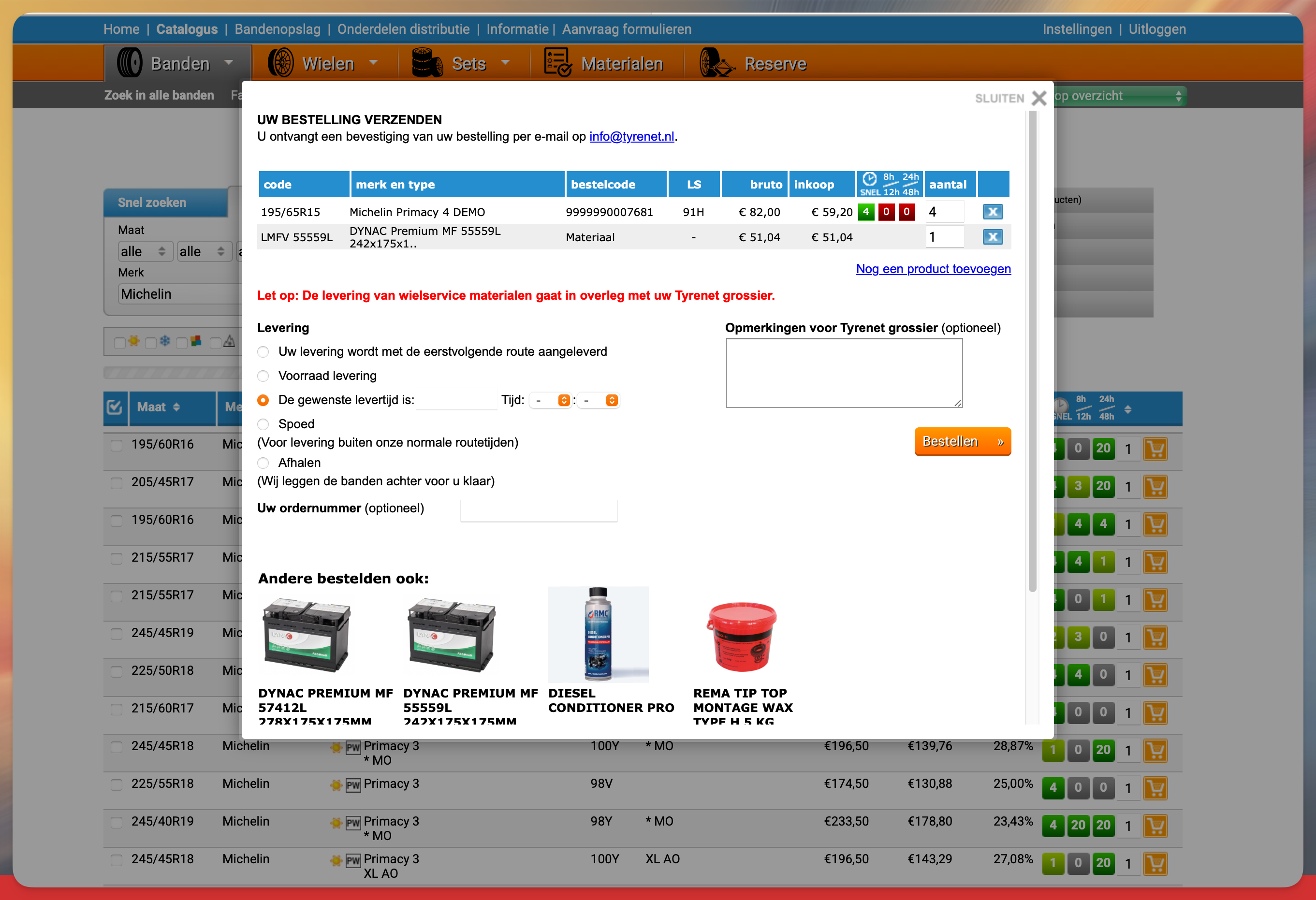This screenshot has height=900, width=1316.
Task: Delete the DYNAC Premium battery order row
Action: point(992,237)
